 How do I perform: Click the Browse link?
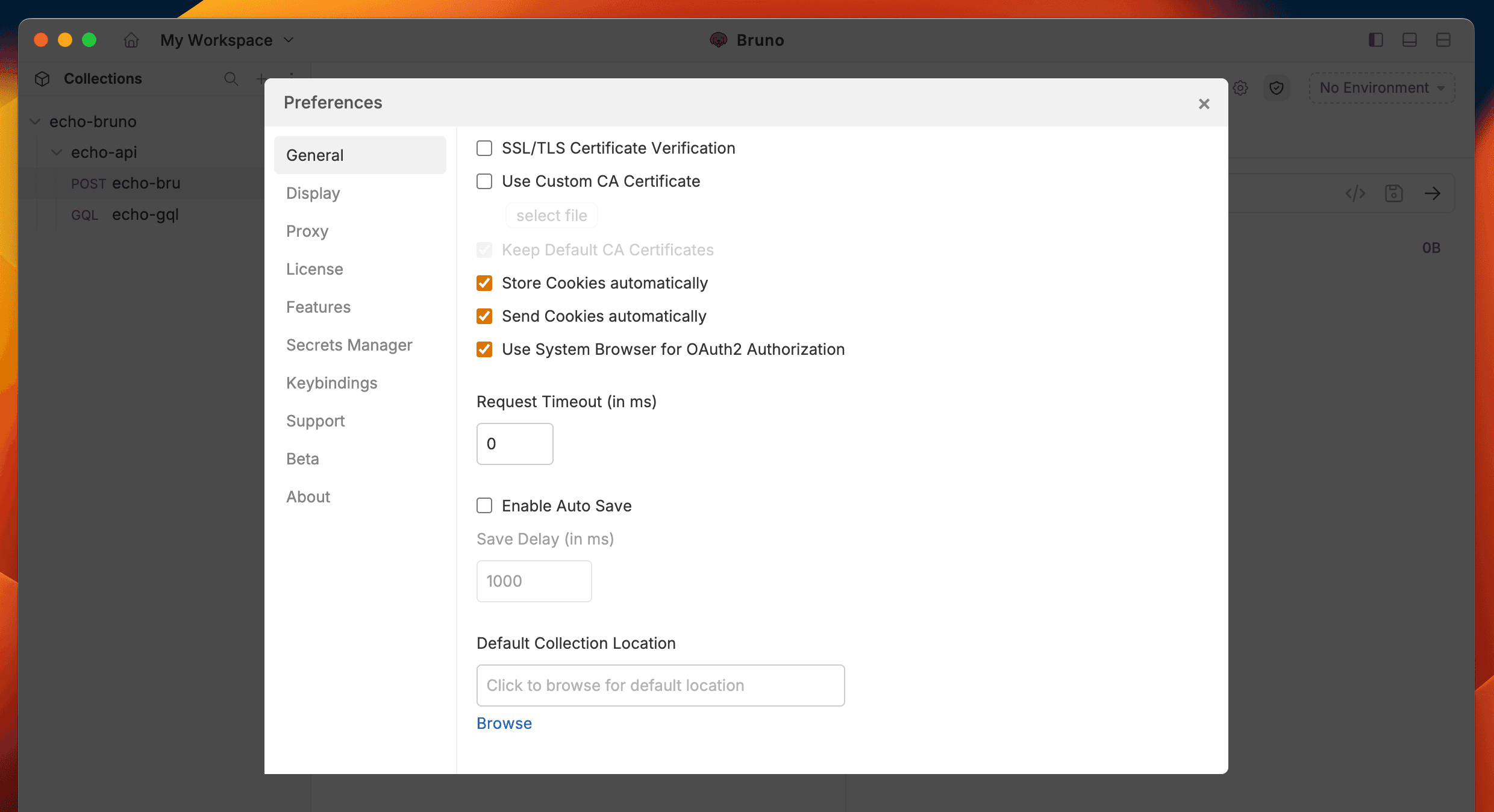(504, 723)
